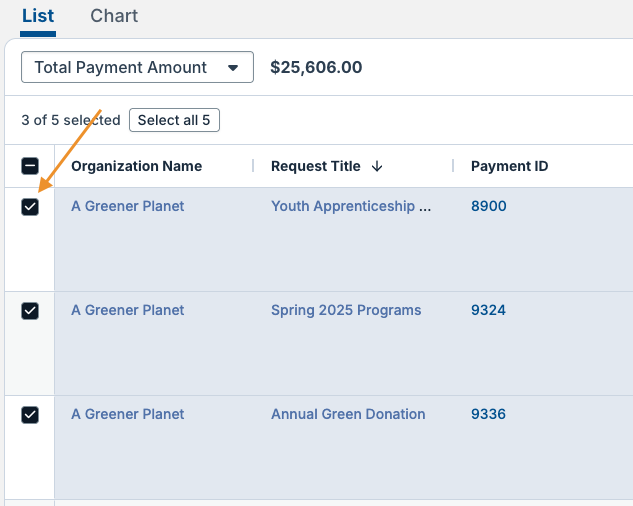Viewport: 633px width, 506px height.
Task: Open Payment ID 8900 link
Action: pyautogui.click(x=489, y=206)
